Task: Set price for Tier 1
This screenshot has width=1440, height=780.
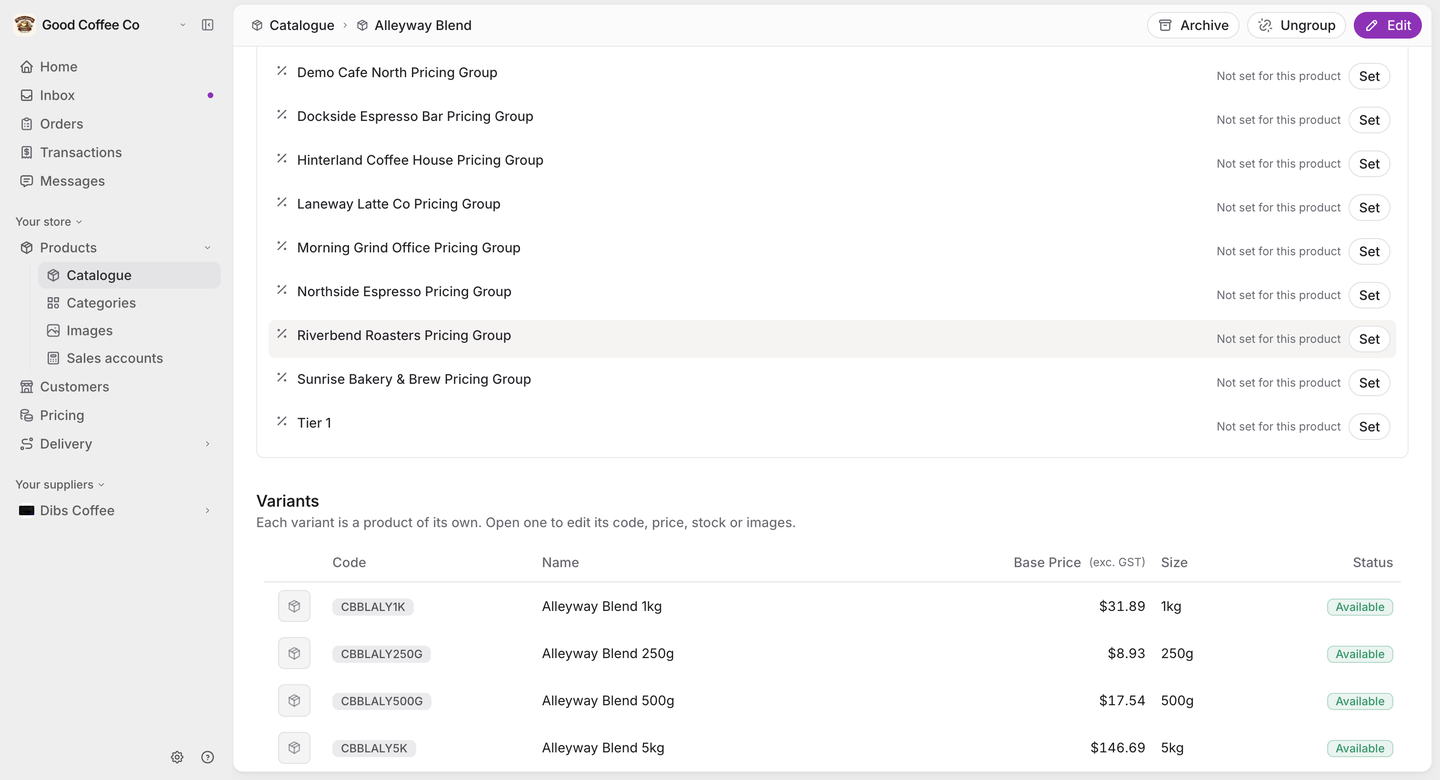Action: tap(1369, 427)
